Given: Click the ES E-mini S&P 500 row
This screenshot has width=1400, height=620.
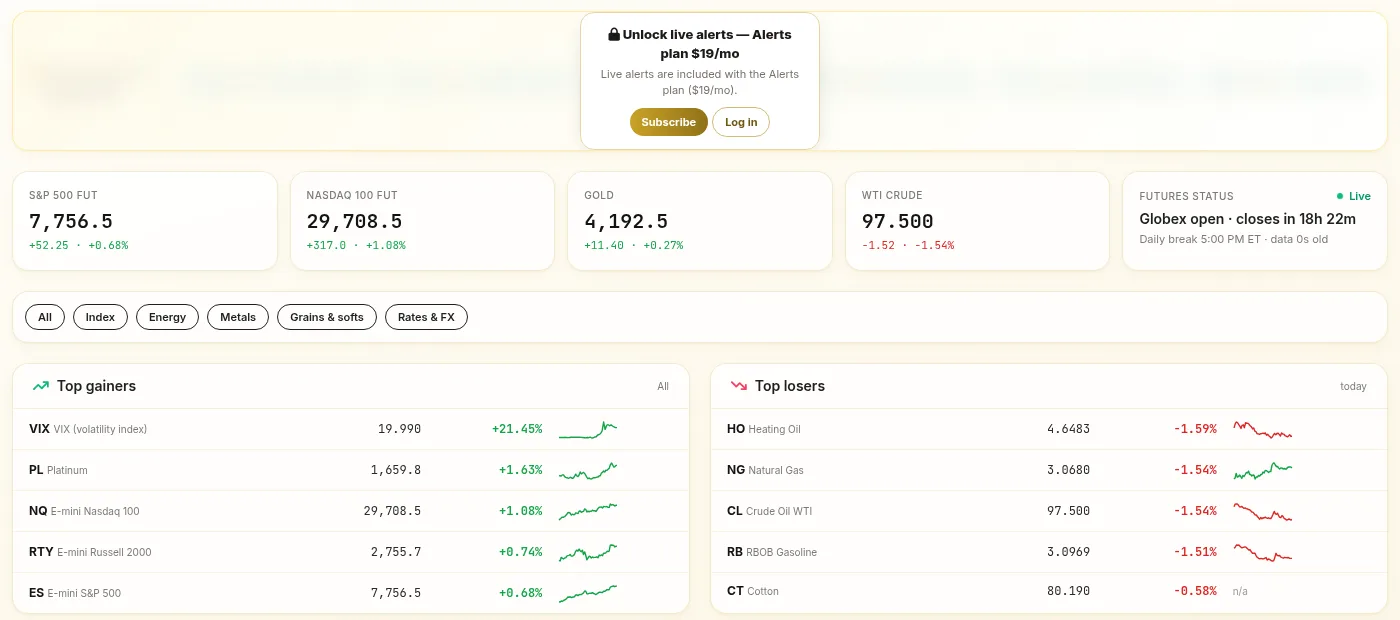Looking at the screenshot, I should click(351, 593).
